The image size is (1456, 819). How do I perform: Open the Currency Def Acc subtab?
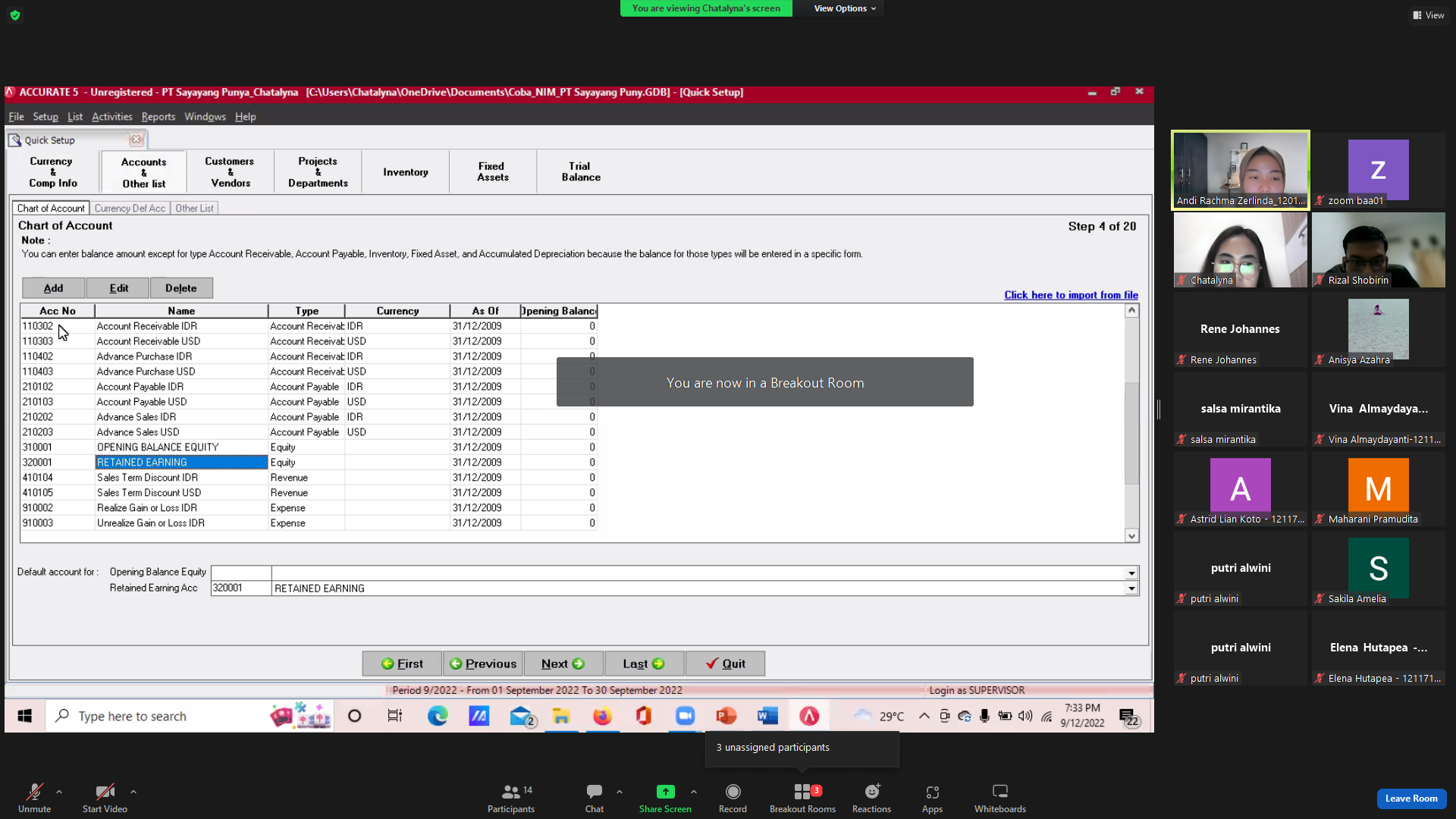130,209
